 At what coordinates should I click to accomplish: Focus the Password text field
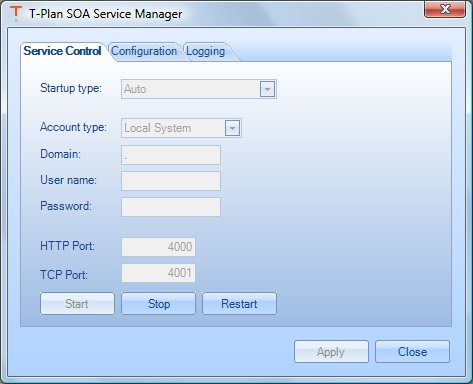[x=171, y=207]
